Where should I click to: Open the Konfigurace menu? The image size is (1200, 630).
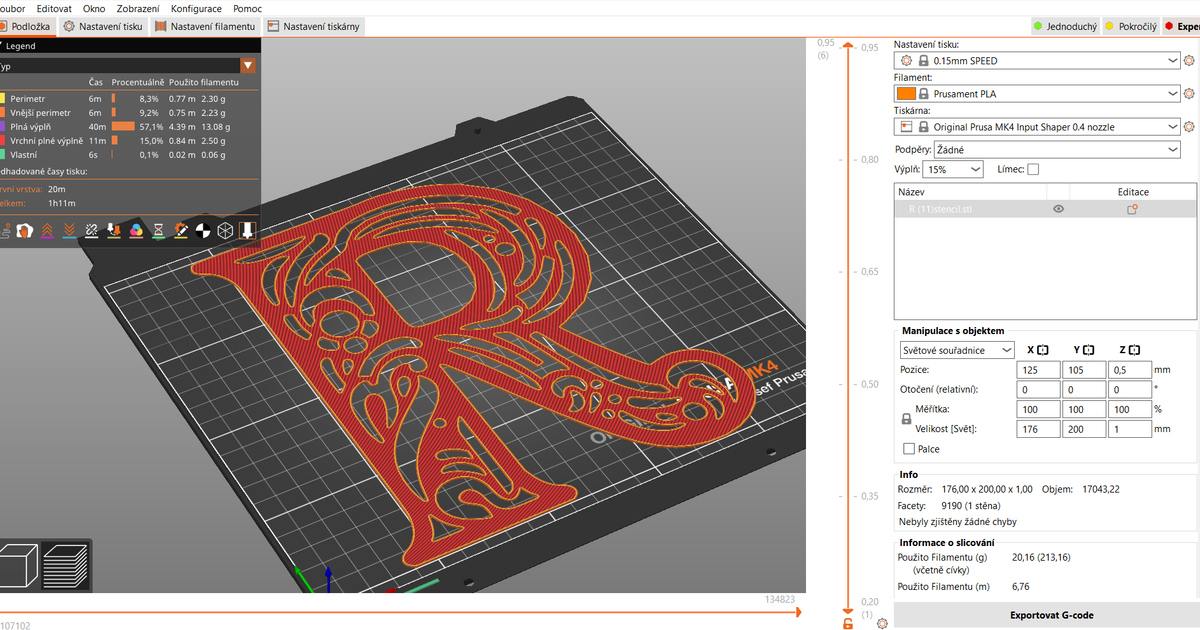point(196,8)
